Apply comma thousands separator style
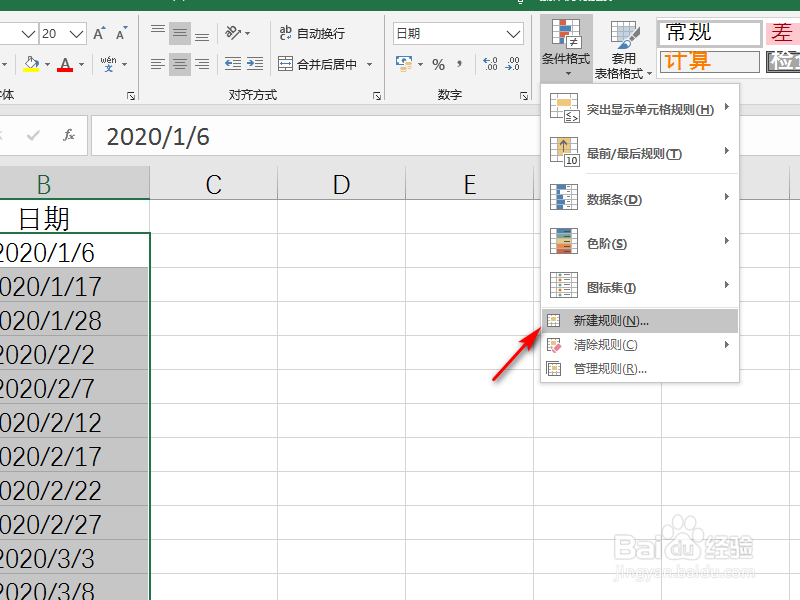800x600 pixels. (x=460, y=64)
